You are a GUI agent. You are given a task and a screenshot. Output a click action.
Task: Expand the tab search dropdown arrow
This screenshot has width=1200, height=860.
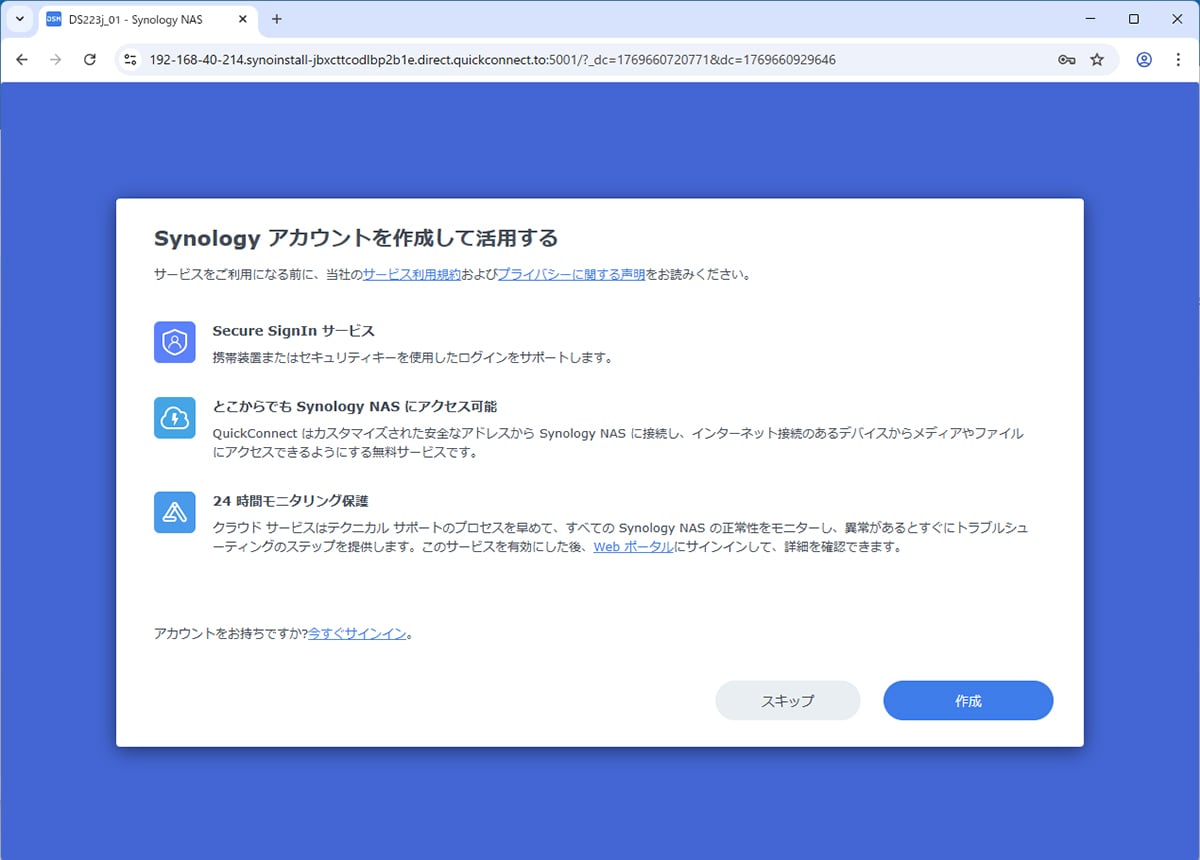point(19,19)
